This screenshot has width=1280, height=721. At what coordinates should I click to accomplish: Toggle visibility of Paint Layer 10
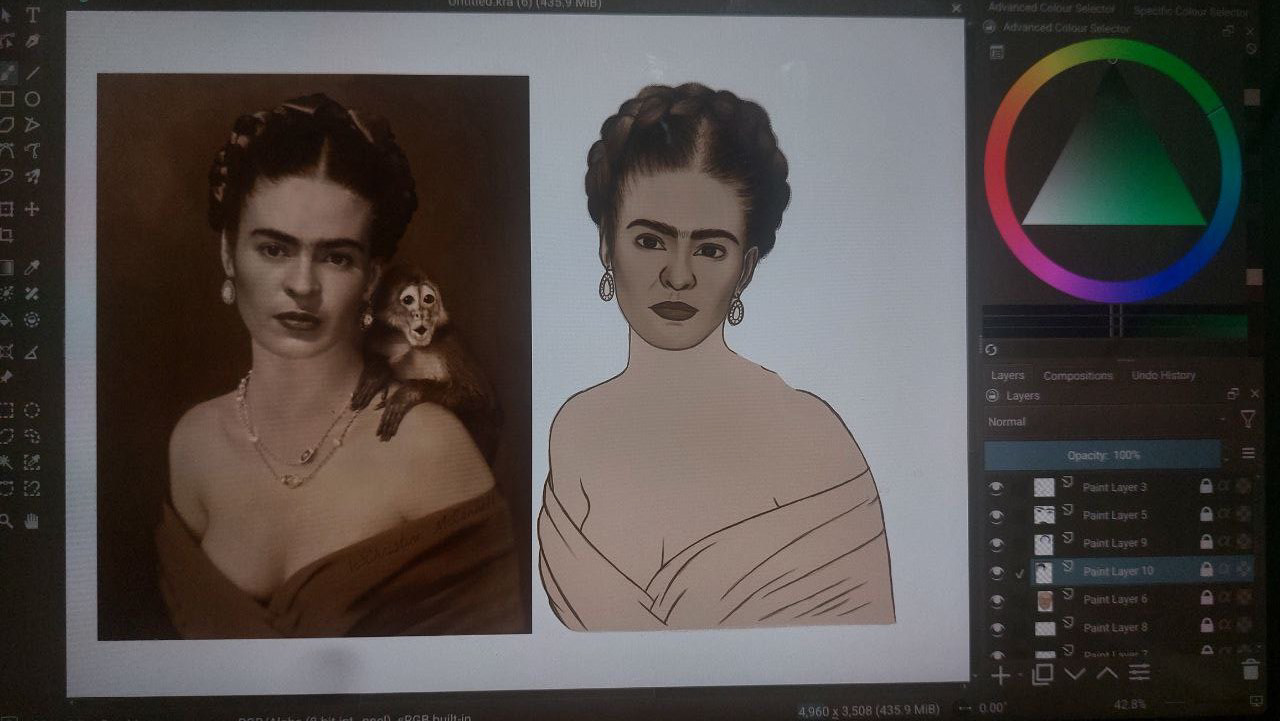[996, 572]
